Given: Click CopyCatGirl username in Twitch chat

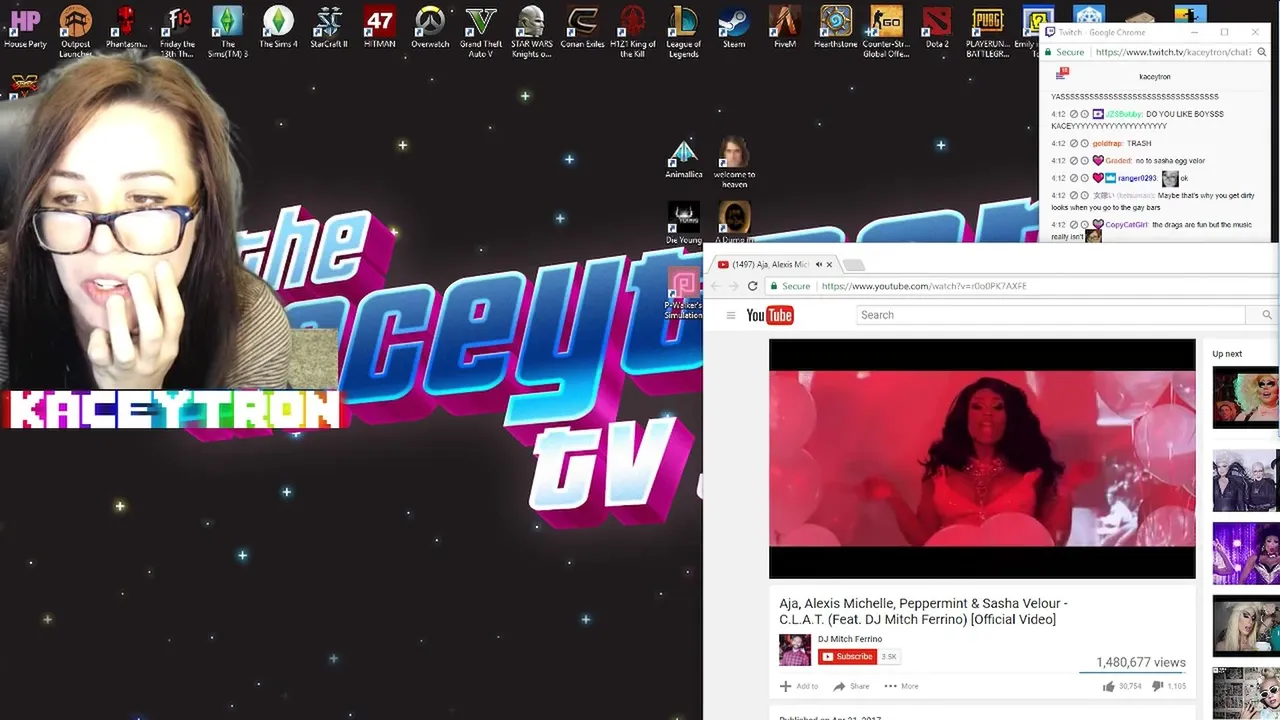Looking at the screenshot, I should [x=1126, y=225].
